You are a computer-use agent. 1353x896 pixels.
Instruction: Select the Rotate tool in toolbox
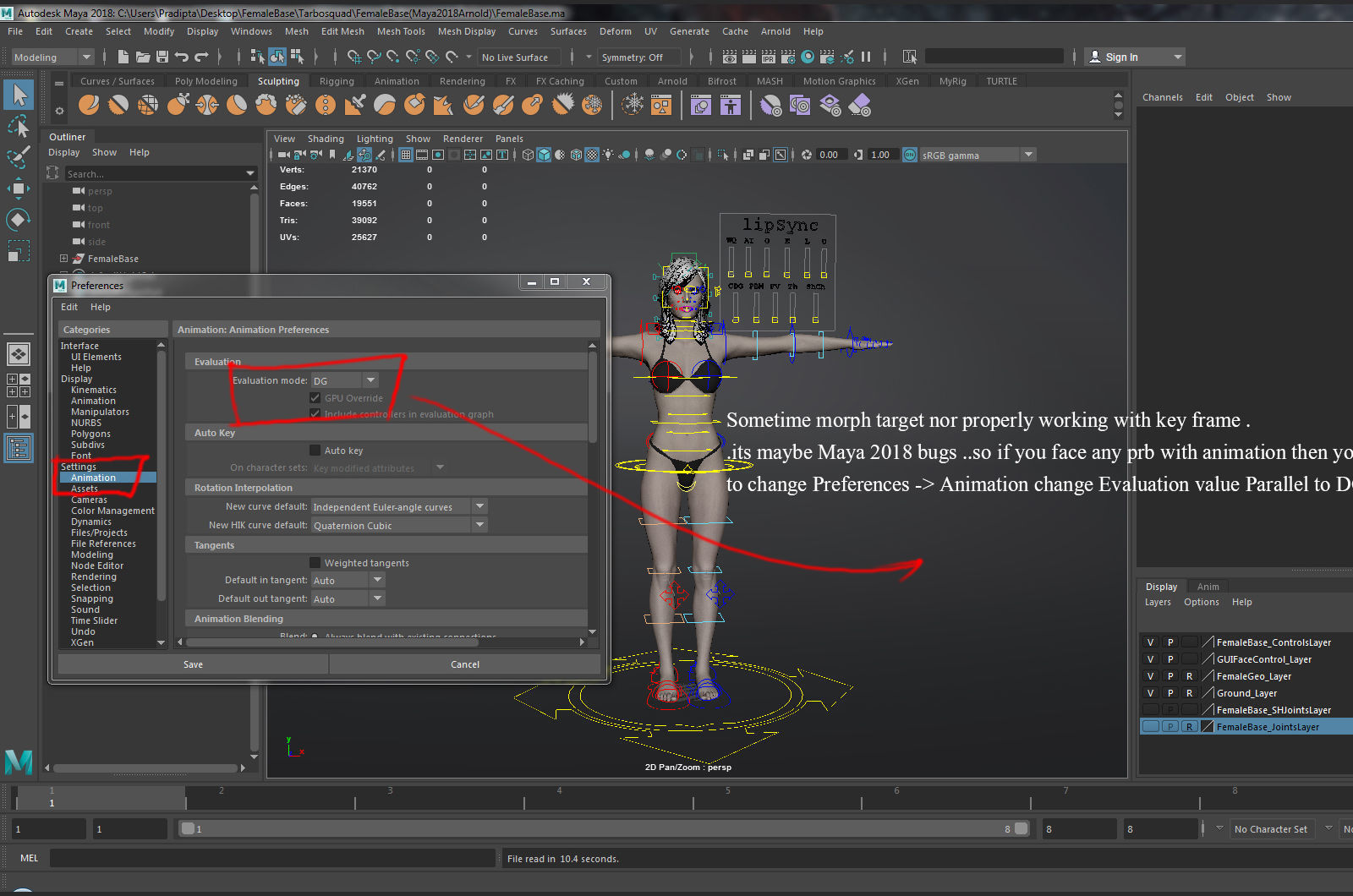point(19,220)
